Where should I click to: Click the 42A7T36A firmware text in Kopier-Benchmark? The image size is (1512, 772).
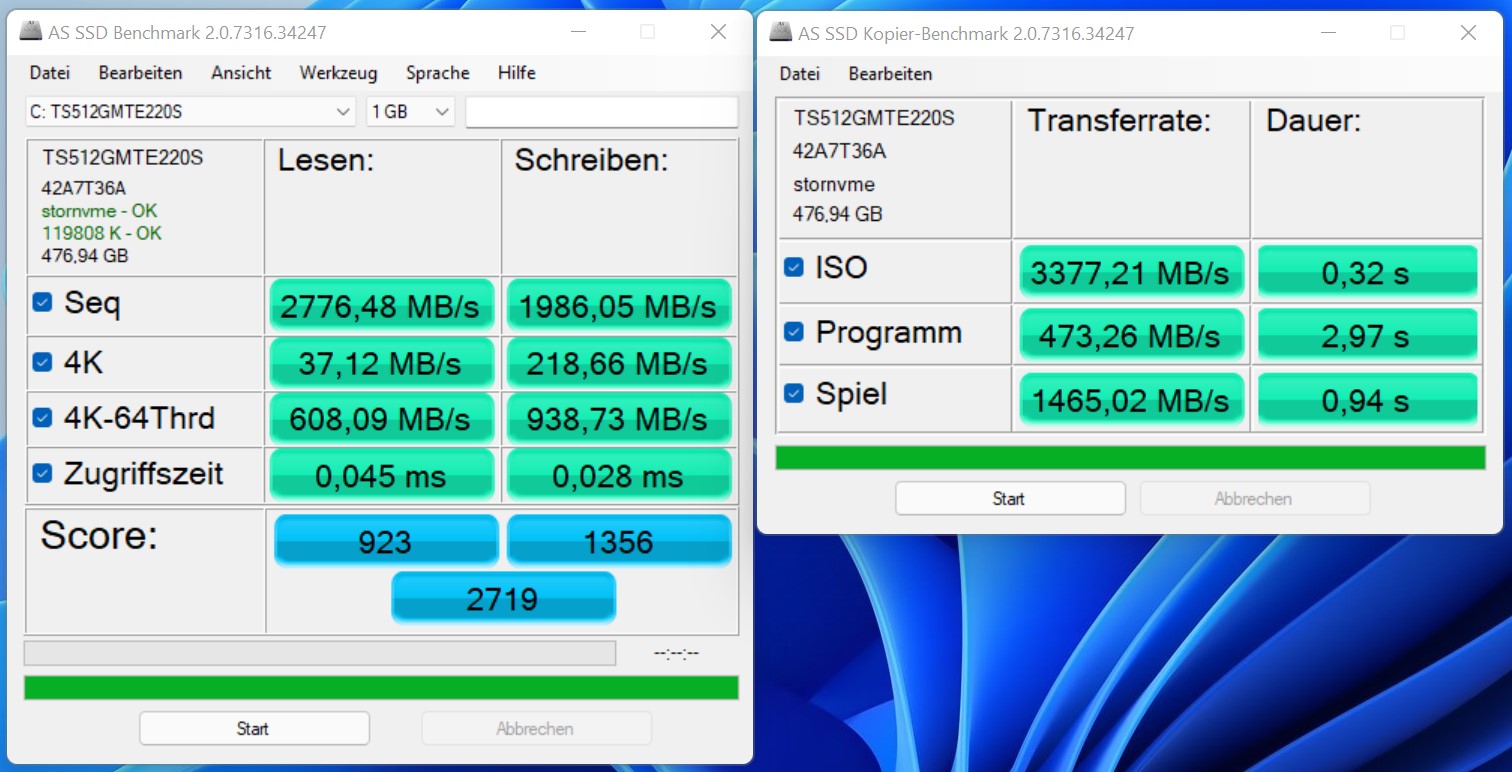pyautogui.click(x=840, y=152)
